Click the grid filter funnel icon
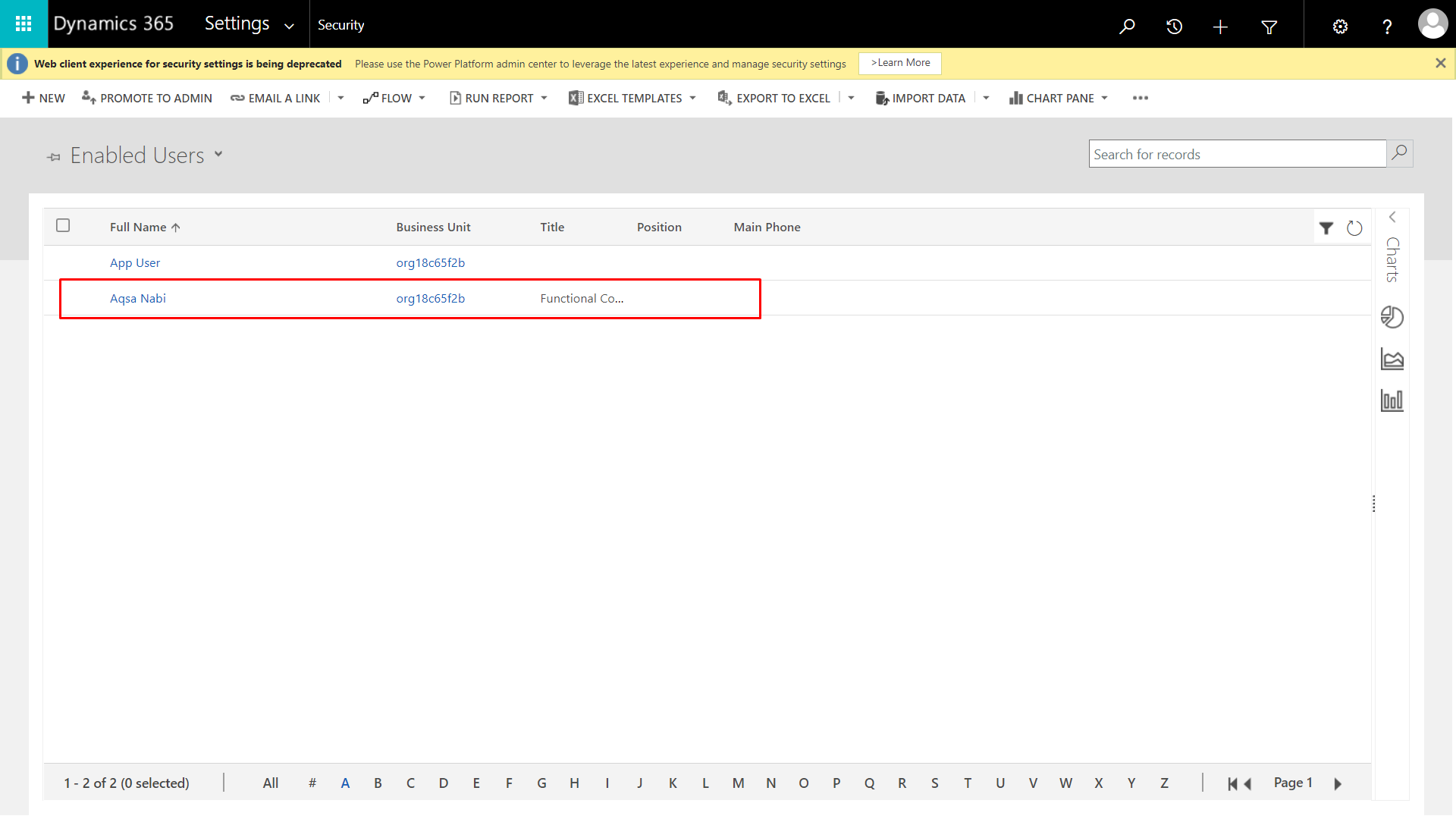 [x=1326, y=227]
